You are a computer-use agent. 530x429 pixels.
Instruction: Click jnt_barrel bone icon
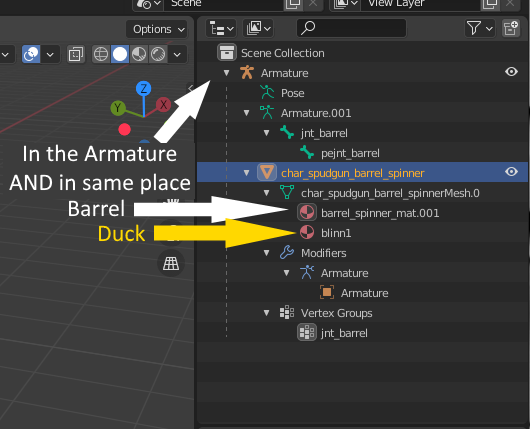(x=287, y=133)
